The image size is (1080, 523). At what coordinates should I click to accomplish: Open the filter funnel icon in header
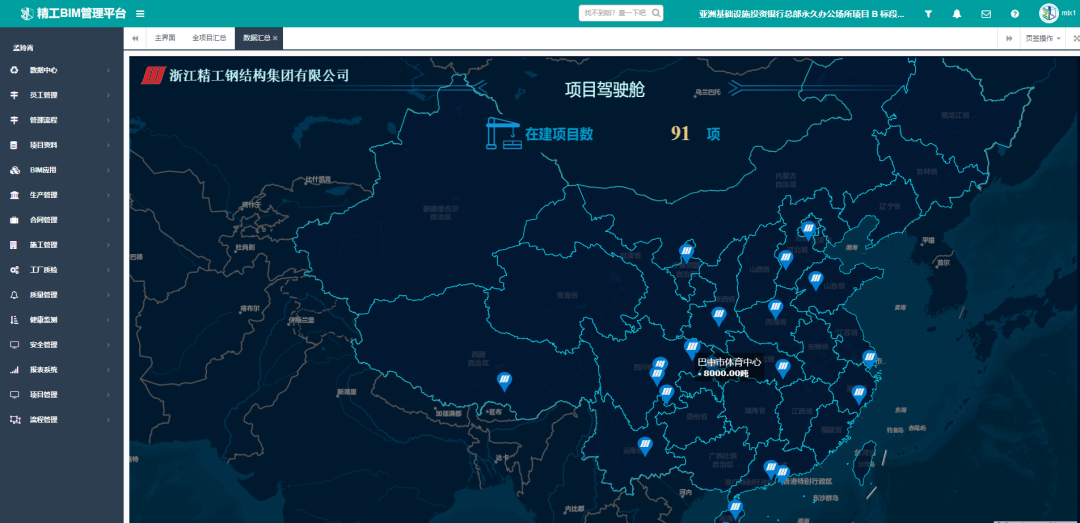coord(928,13)
